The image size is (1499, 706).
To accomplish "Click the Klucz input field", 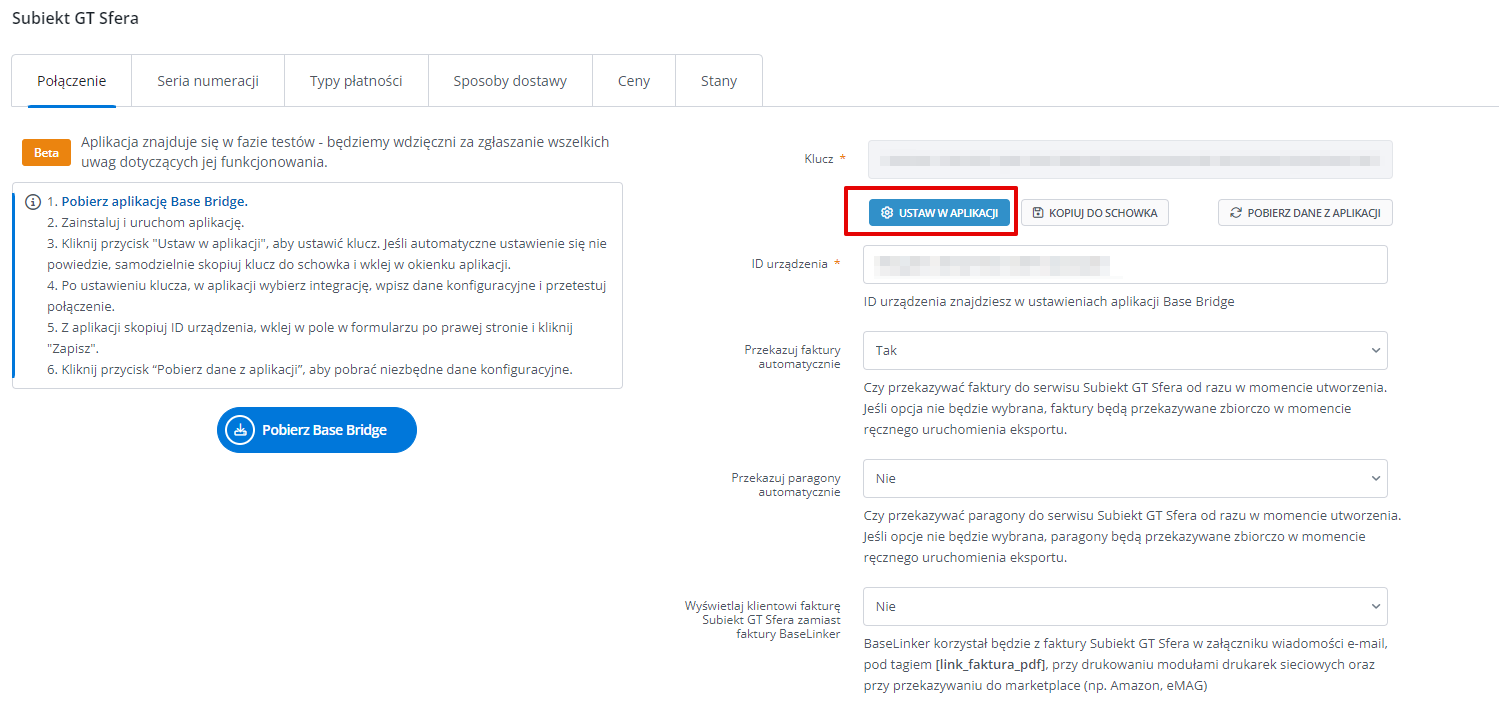I will coord(1130,159).
